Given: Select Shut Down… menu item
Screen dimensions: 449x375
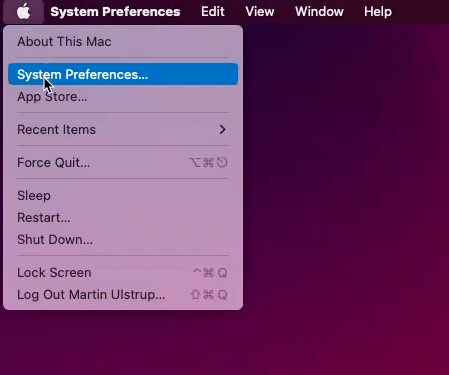Looking at the screenshot, I should pyautogui.click(x=123, y=240).
